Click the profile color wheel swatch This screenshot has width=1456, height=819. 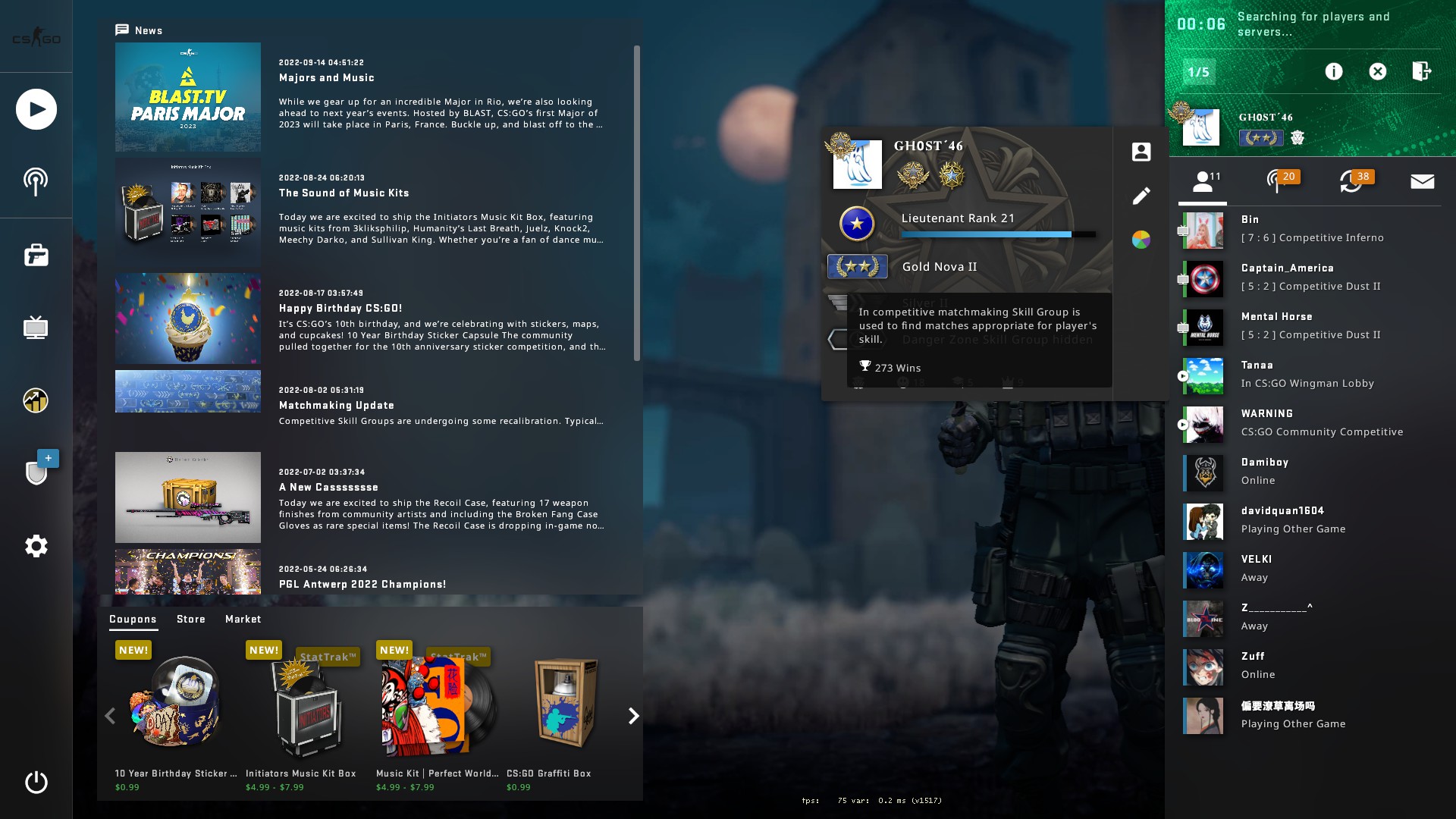(1141, 240)
